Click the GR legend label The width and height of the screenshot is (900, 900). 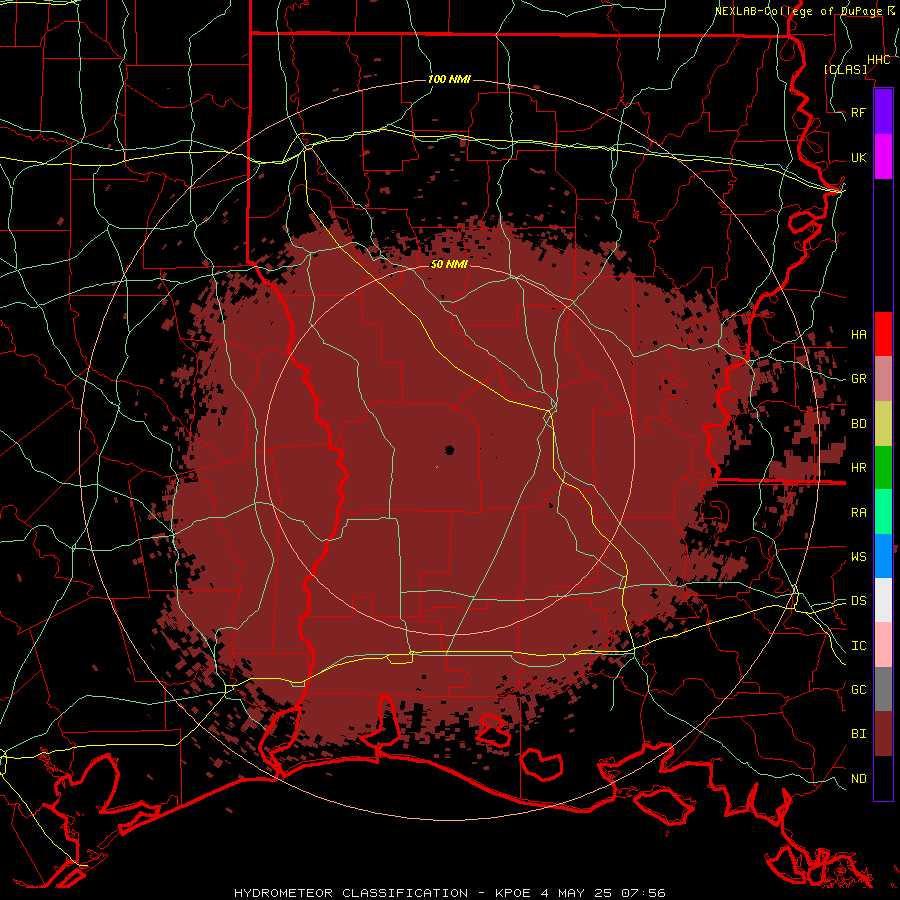click(859, 379)
